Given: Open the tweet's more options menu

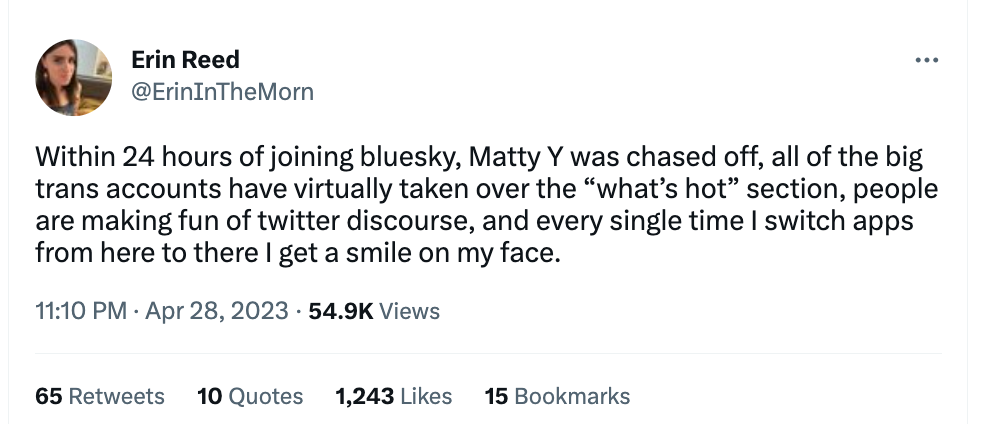Looking at the screenshot, I should click(x=928, y=61).
